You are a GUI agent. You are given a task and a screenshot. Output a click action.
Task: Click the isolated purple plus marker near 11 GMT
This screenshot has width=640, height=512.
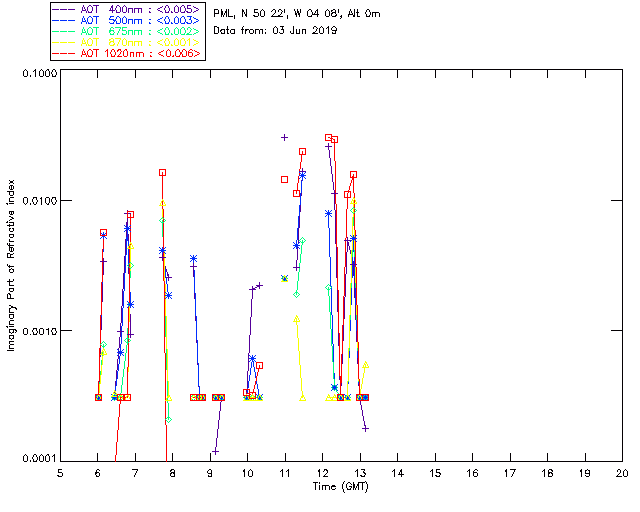click(x=284, y=138)
